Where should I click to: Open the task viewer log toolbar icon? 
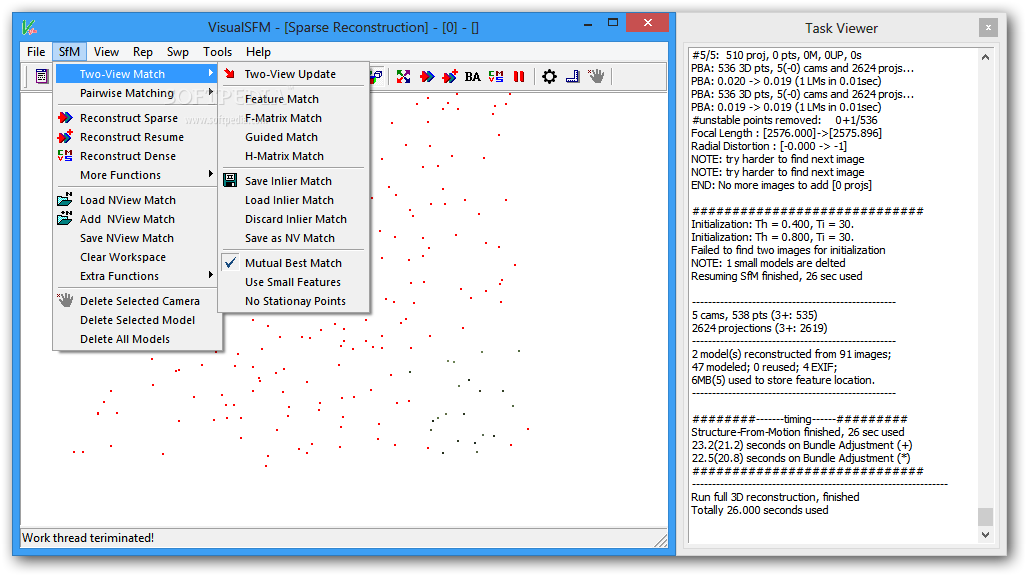click(42, 77)
